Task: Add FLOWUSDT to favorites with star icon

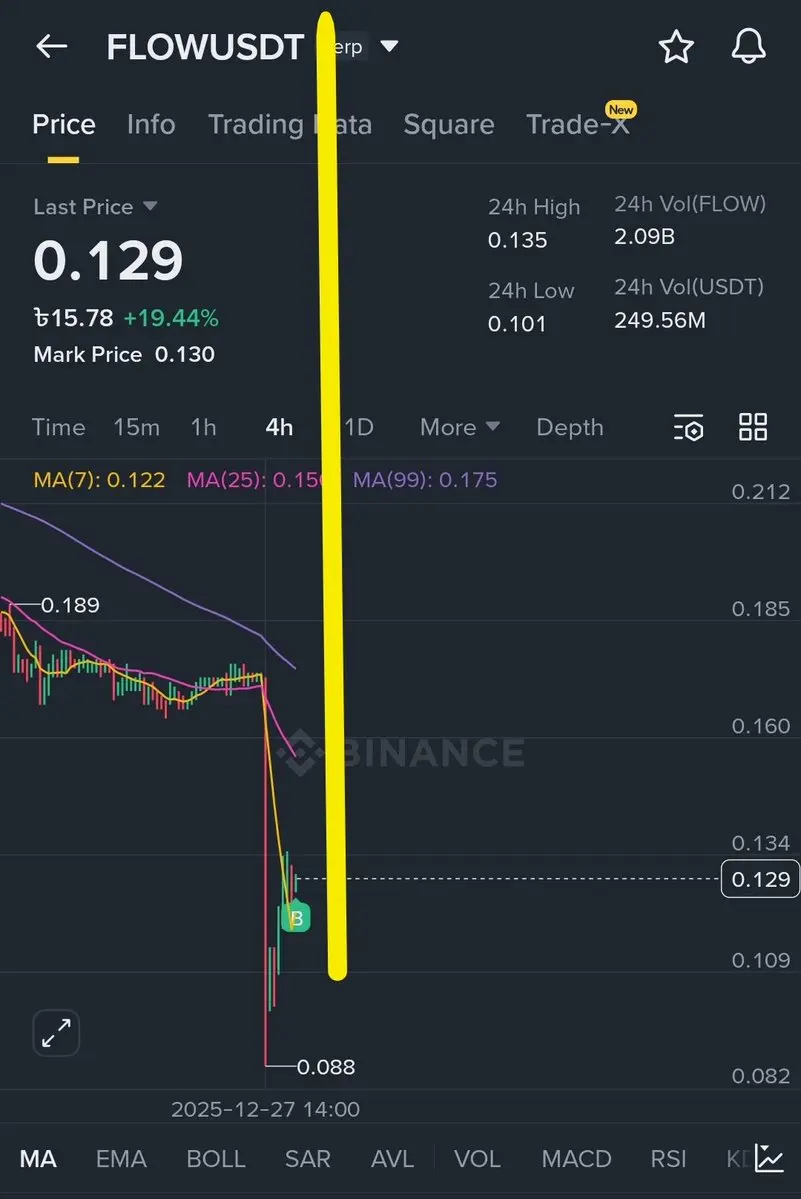Action: (676, 47)
